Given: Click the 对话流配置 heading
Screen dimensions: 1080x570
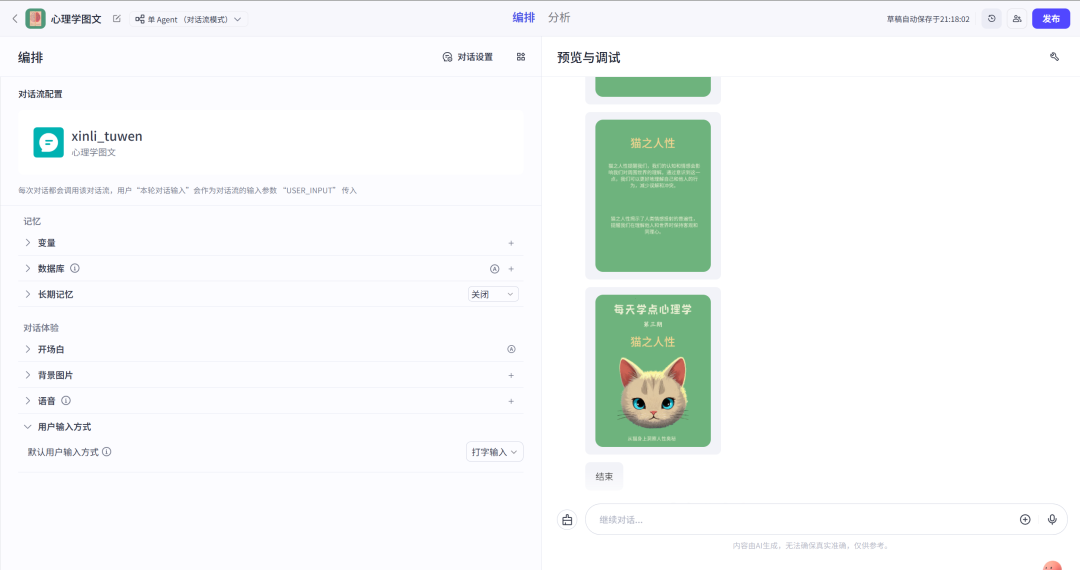Looking at the screenshot, I should click(x=40, y=94).
